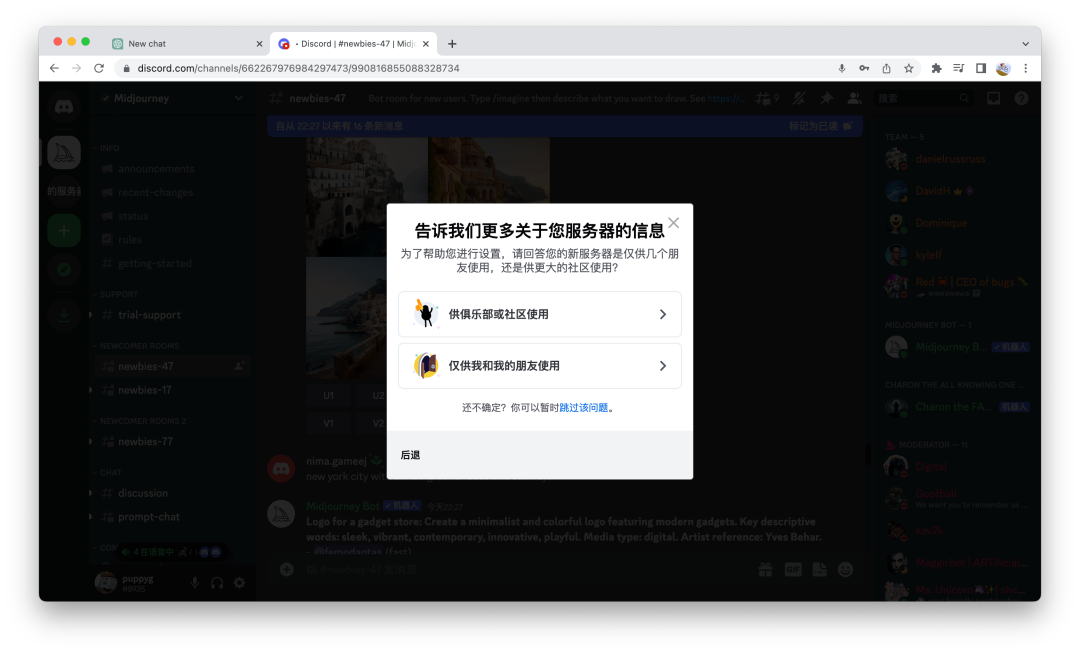Click the skip this question link (跳过该问题)
The width and height of the screenshot is (1080, 653).
click(584, 408)
